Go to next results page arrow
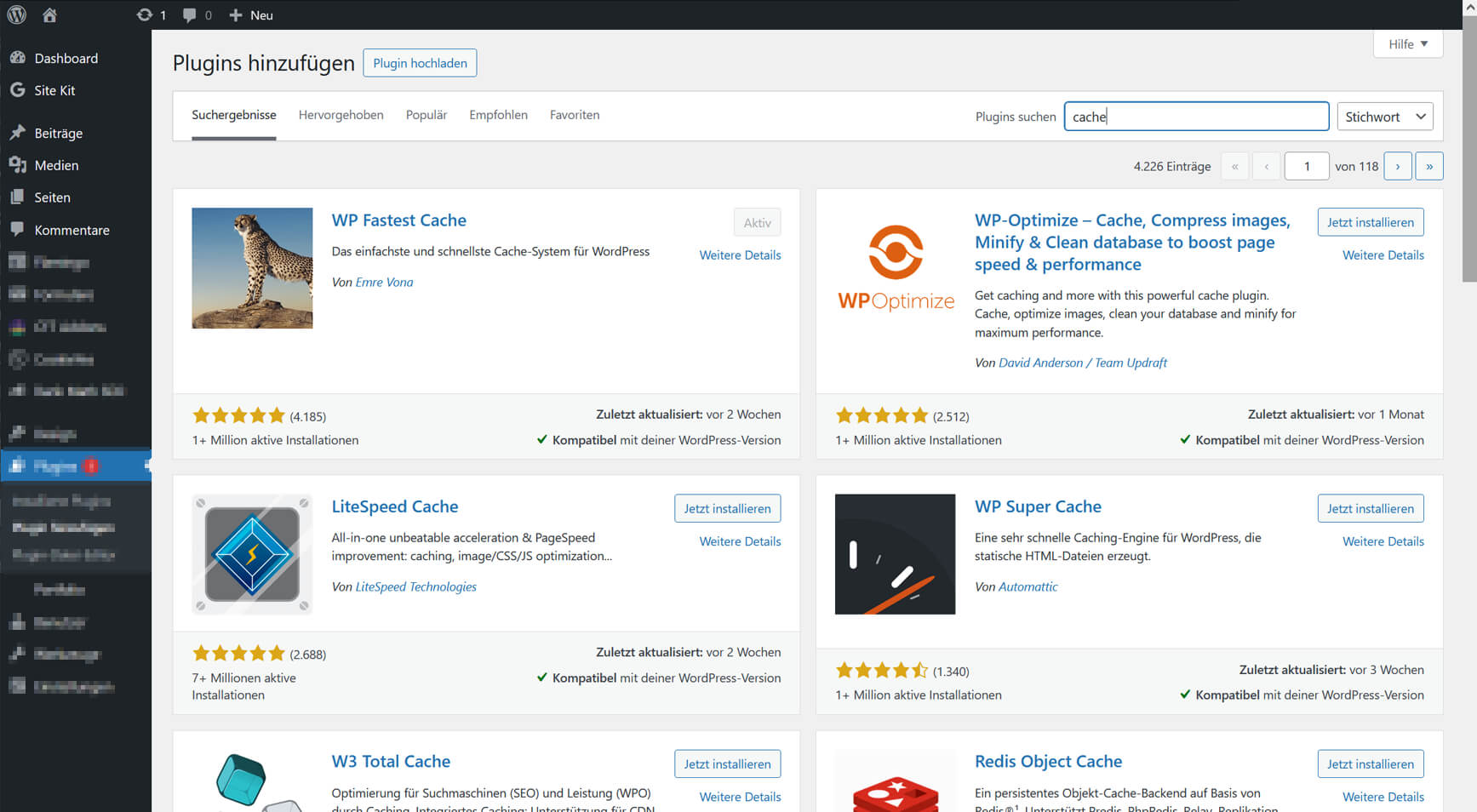 [1397, 166]
